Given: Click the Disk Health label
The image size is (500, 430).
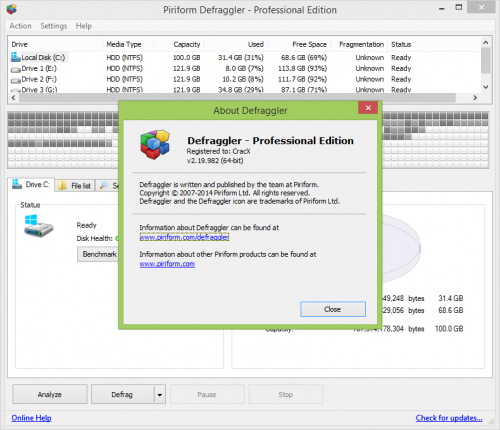Looking at the screenshot, I should [95, 238].
